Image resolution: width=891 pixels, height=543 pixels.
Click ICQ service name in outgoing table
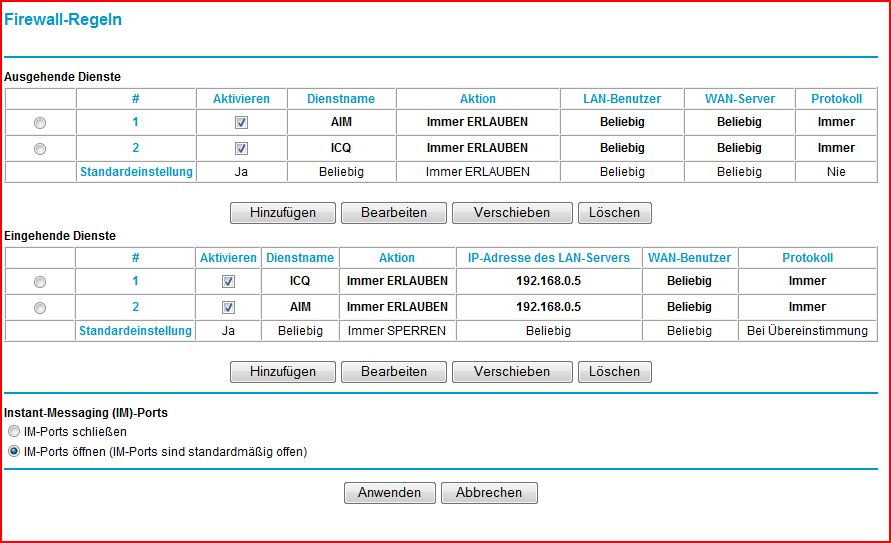pyautogui.click(x=341, y=148)
